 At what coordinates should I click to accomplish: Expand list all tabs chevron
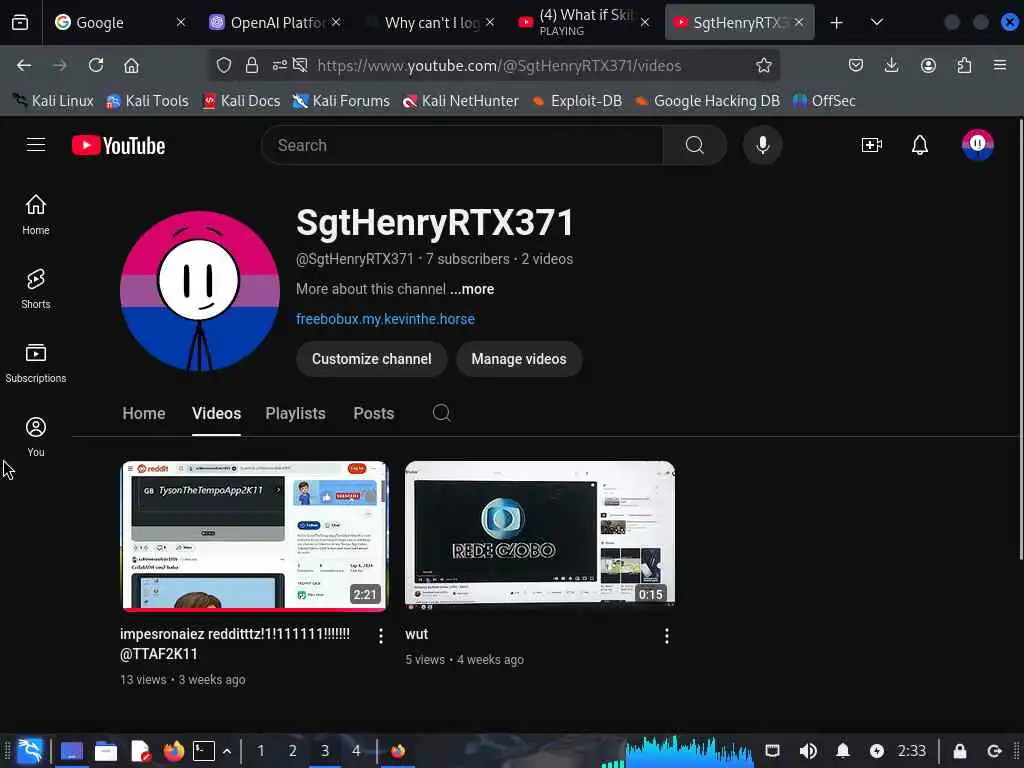point(877,23)
